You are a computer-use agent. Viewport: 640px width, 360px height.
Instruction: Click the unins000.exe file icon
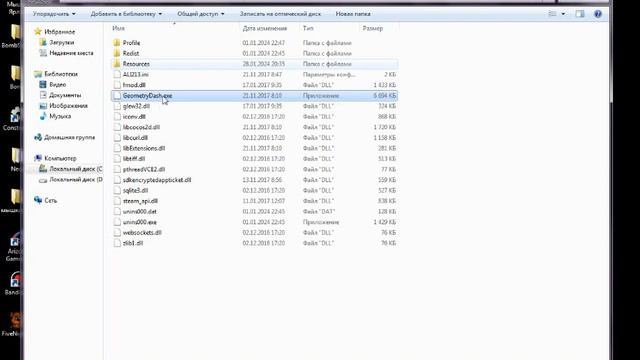117,222
